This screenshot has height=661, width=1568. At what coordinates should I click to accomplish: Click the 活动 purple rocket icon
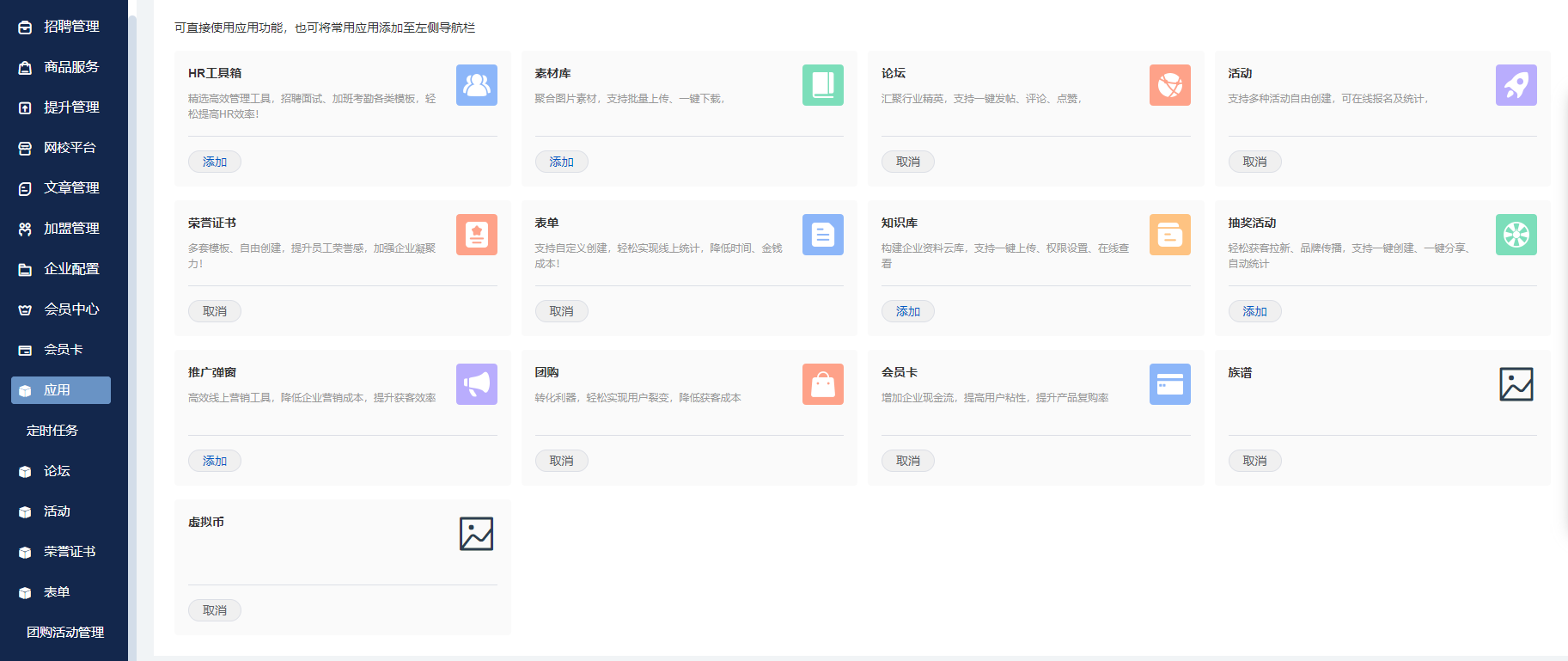tap(1516, 85)
